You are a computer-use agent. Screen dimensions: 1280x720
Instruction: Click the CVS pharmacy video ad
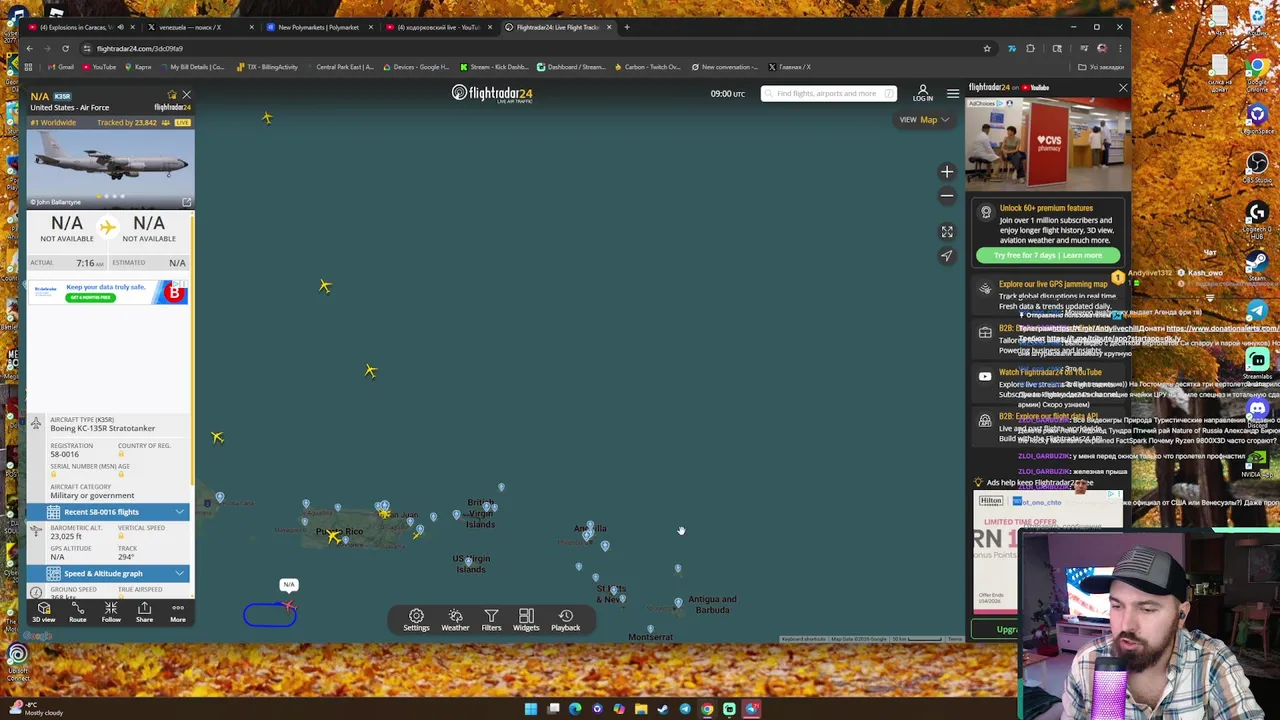(x=1047, y=145)
